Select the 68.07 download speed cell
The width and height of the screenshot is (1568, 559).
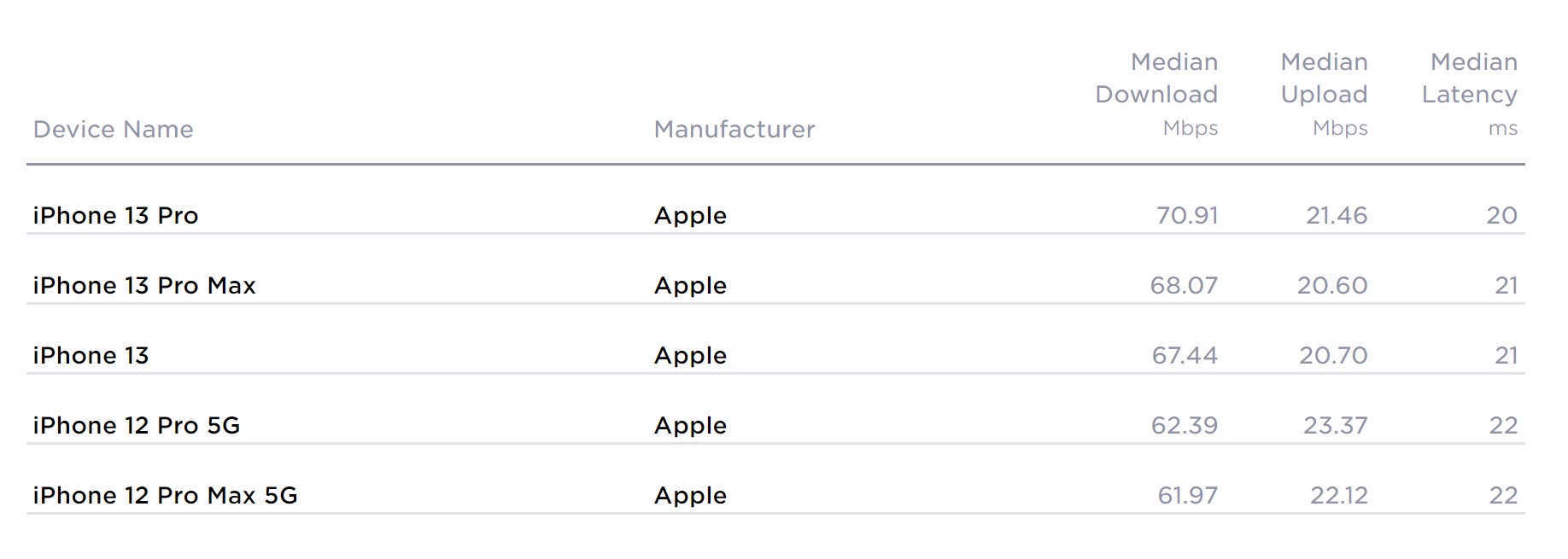click(1184, 285)
